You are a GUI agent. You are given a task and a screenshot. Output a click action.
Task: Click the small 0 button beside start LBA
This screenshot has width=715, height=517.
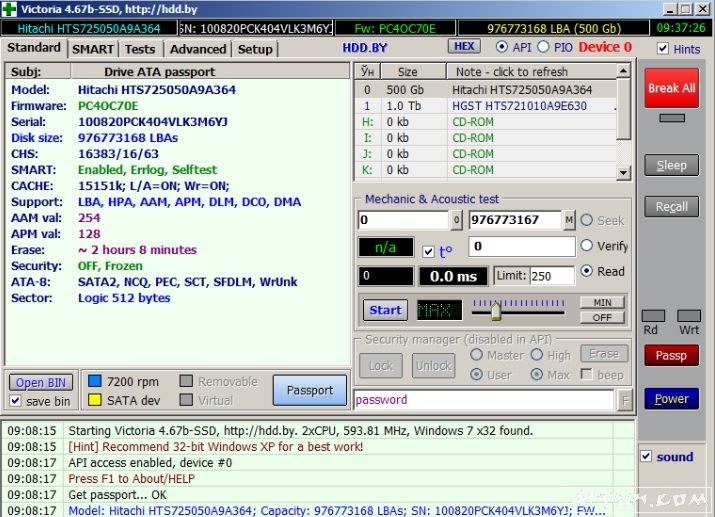[x=456, y=220]
